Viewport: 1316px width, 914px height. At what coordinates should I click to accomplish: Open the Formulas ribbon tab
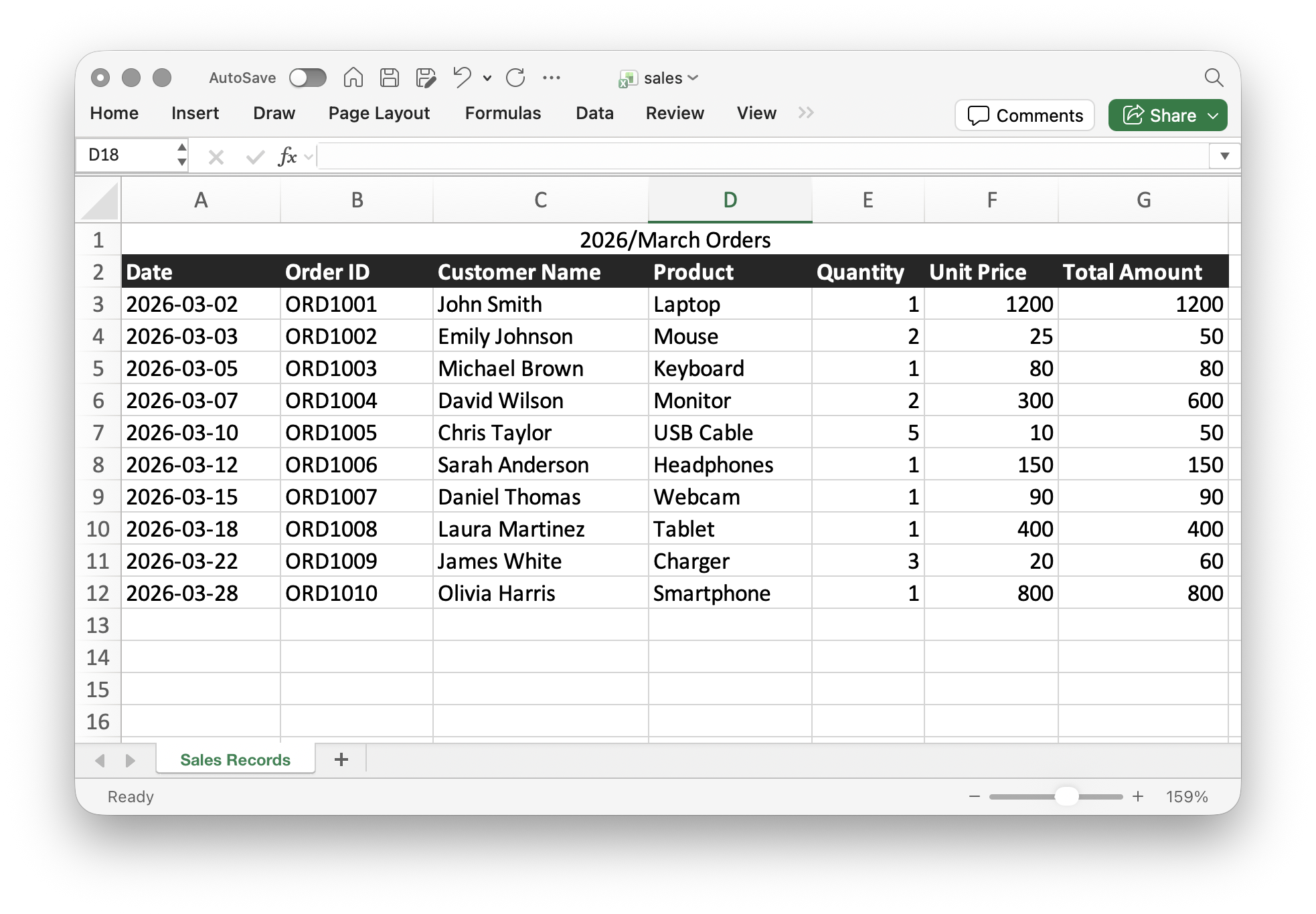coord(503,113)
